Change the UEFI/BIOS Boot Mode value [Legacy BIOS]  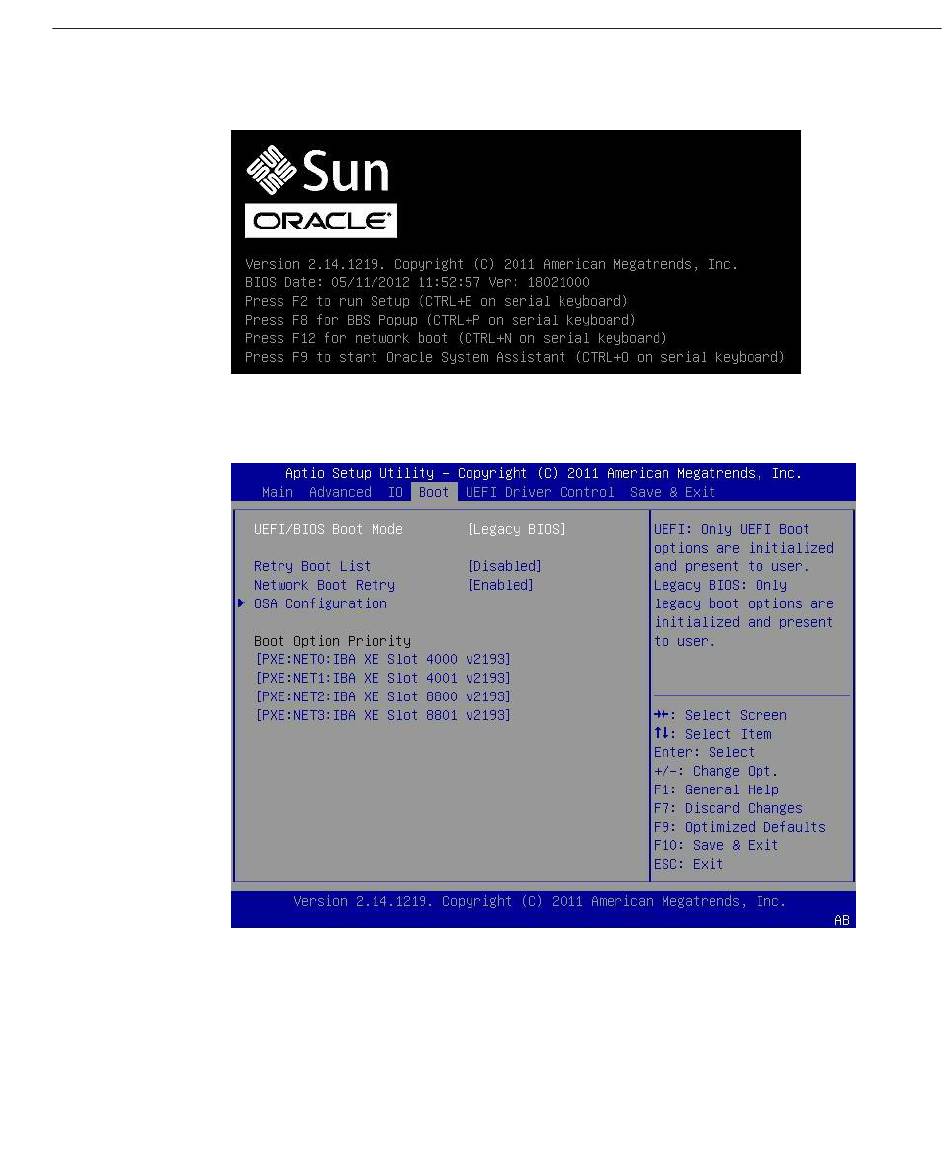[x=517, y=529]
